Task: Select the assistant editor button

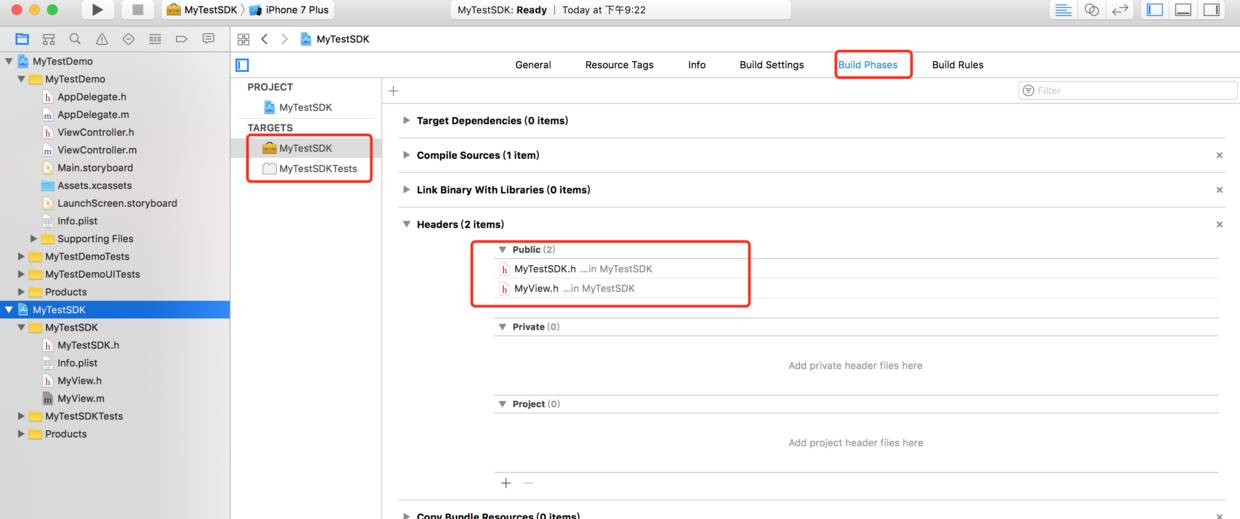Action: (1092, 10)
